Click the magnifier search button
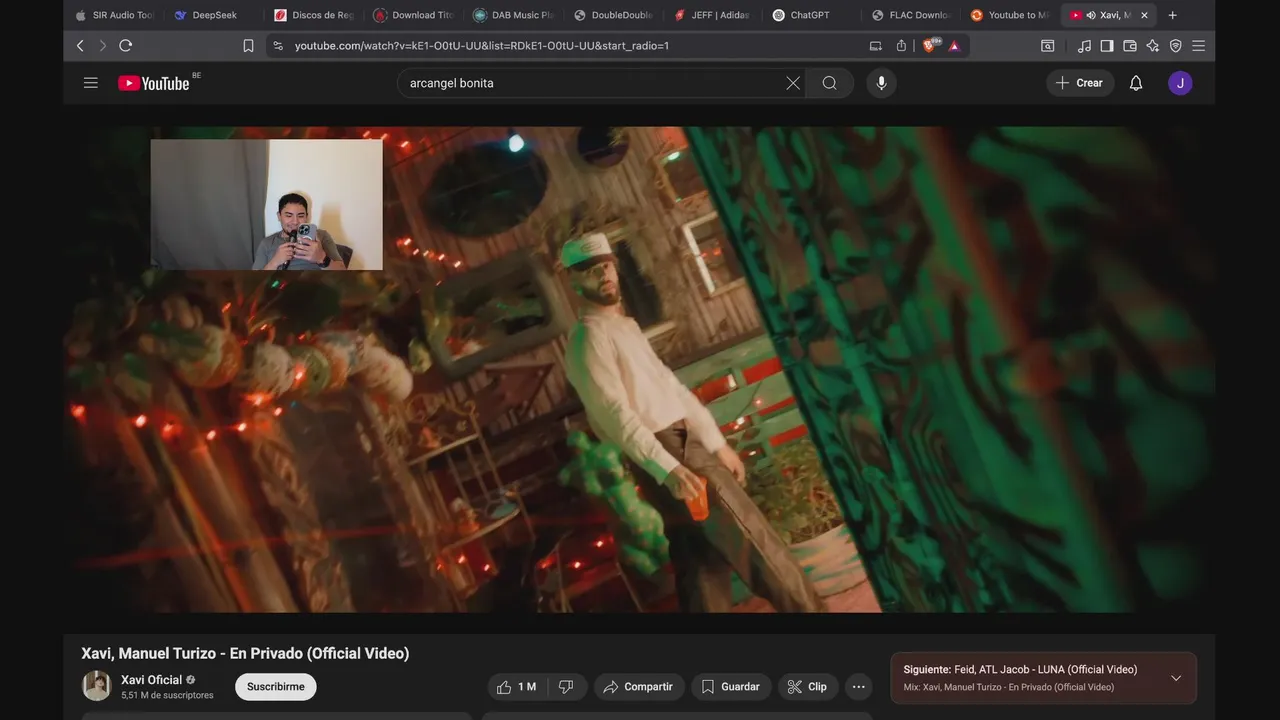 pos(829,83)
